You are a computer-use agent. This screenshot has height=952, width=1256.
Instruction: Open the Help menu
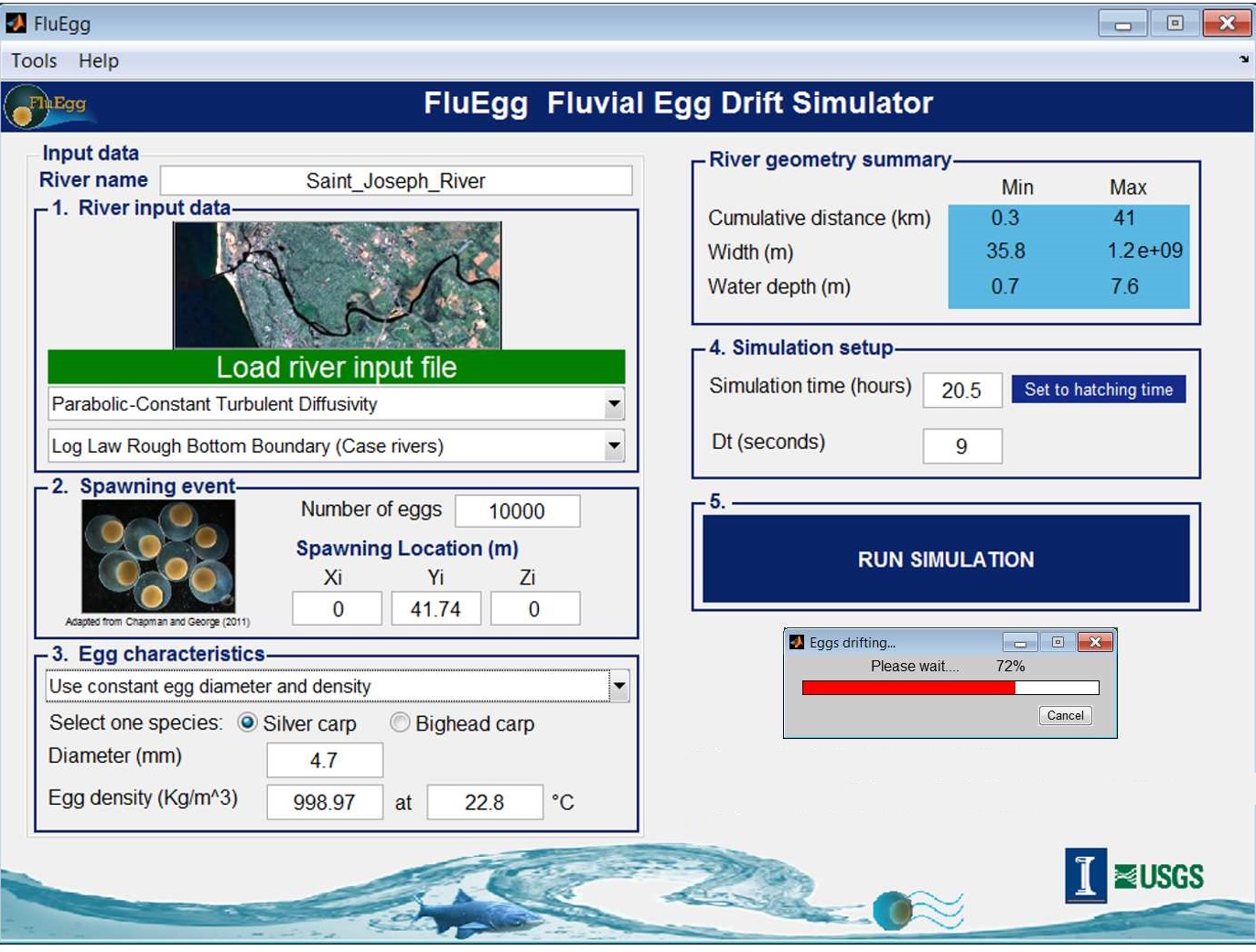(99, 60)
